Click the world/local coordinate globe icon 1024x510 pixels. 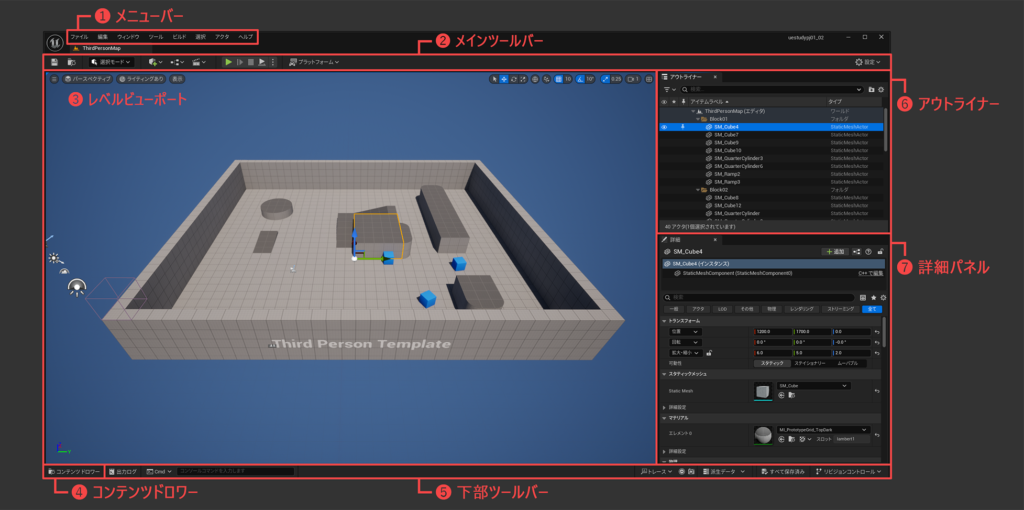[535, 79]
